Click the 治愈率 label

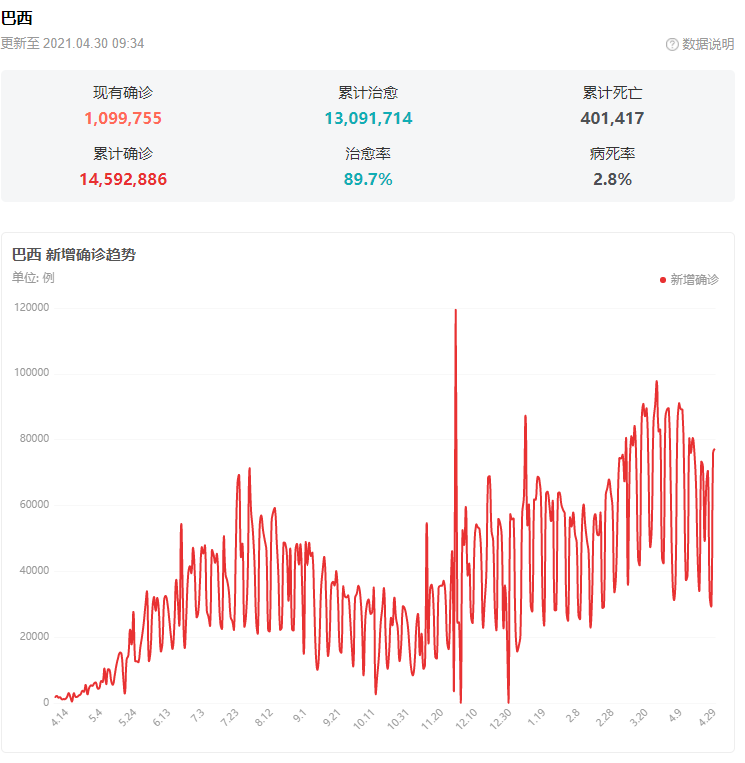tap(368, 154)
